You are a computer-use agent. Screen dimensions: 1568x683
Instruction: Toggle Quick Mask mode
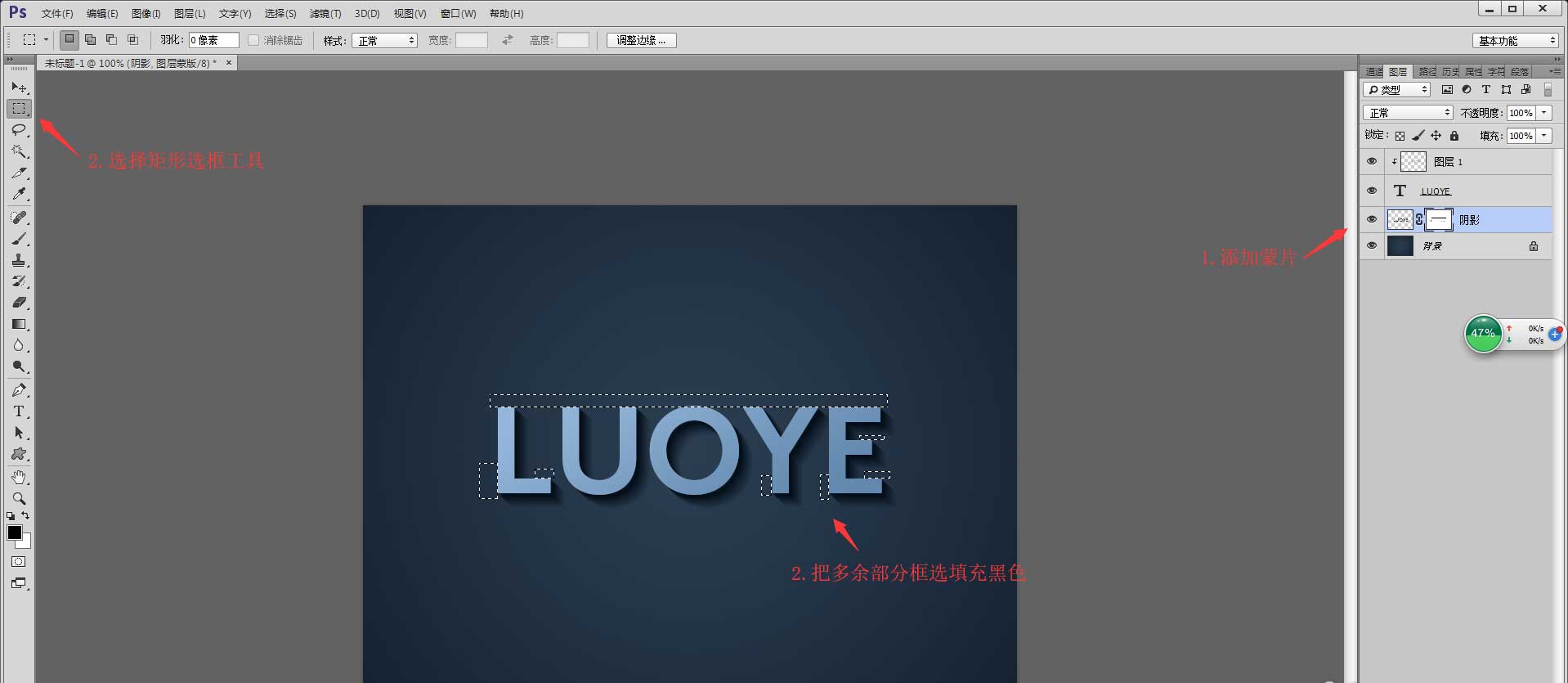pyautogui.click(x=19, y=561)
